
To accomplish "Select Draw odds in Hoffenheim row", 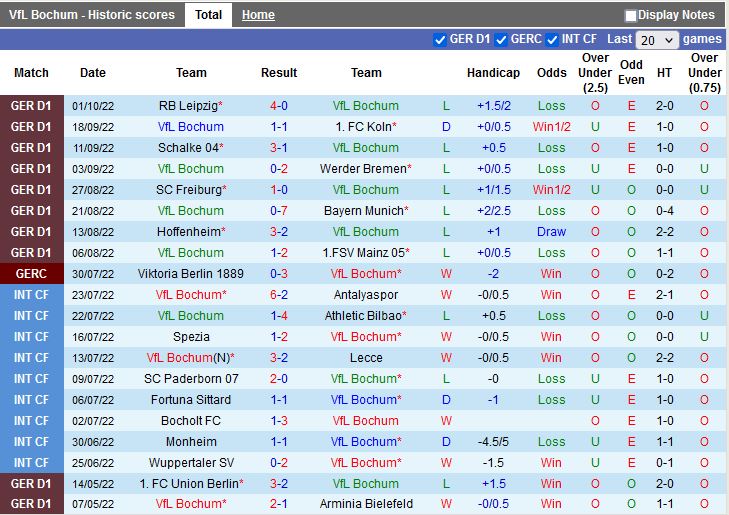I will click(x=551, y=231).
